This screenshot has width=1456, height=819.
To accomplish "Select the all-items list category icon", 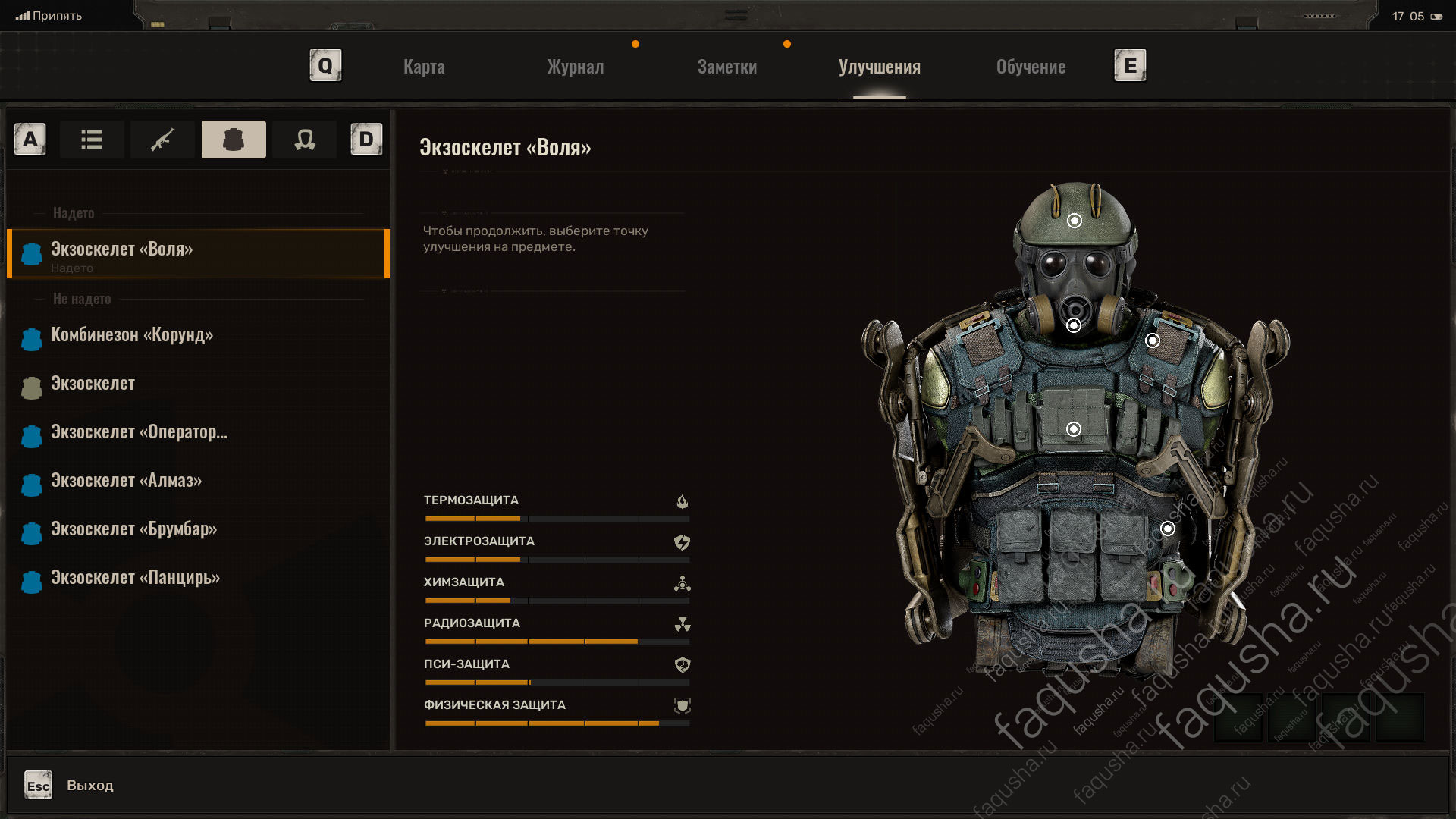I will [x=92, y=140].
